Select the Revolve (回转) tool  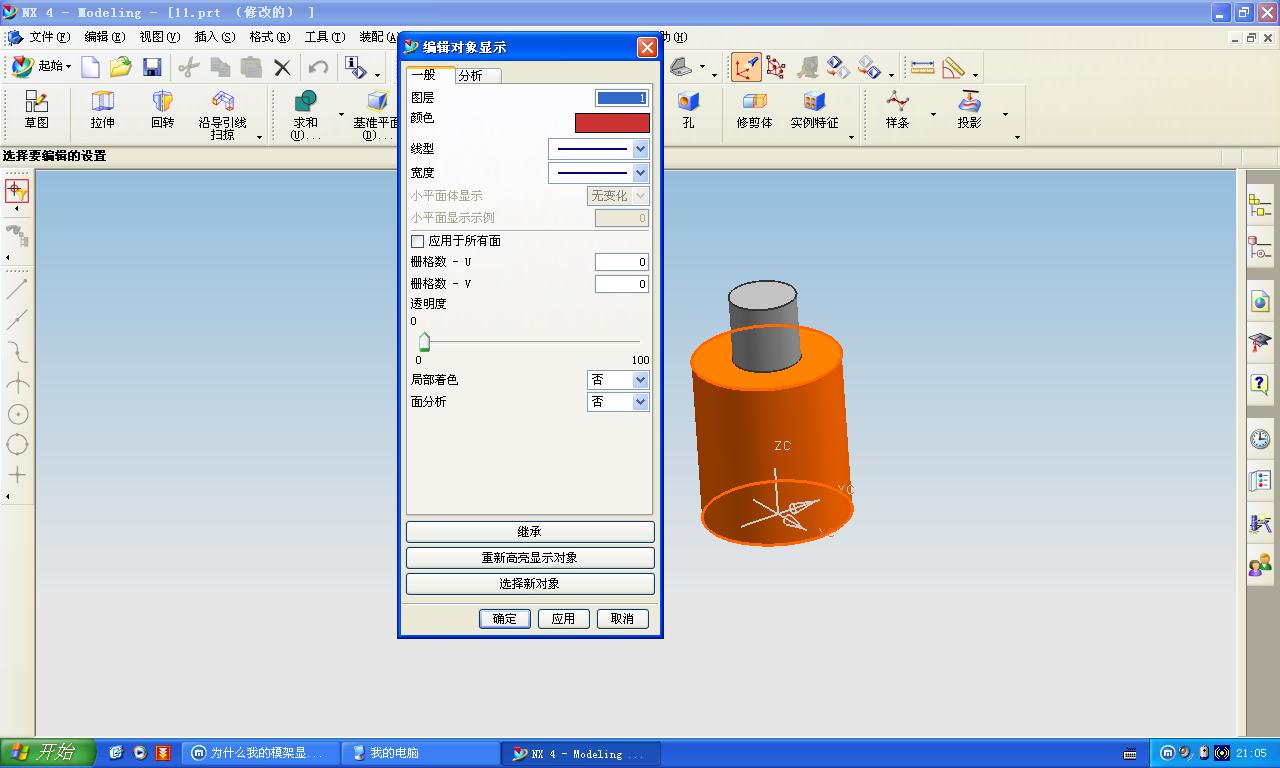click(x=162, y=110)
